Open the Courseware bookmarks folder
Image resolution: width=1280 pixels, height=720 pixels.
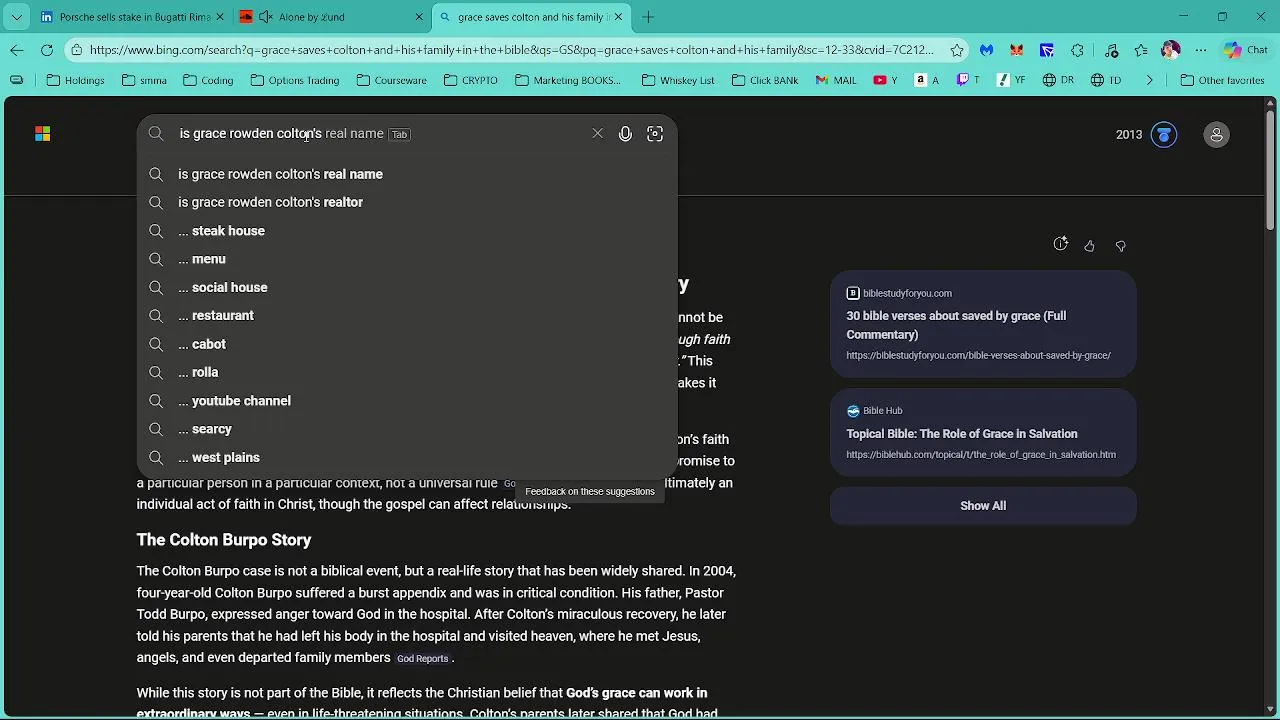pyautogui.click(x=392, y=80)
